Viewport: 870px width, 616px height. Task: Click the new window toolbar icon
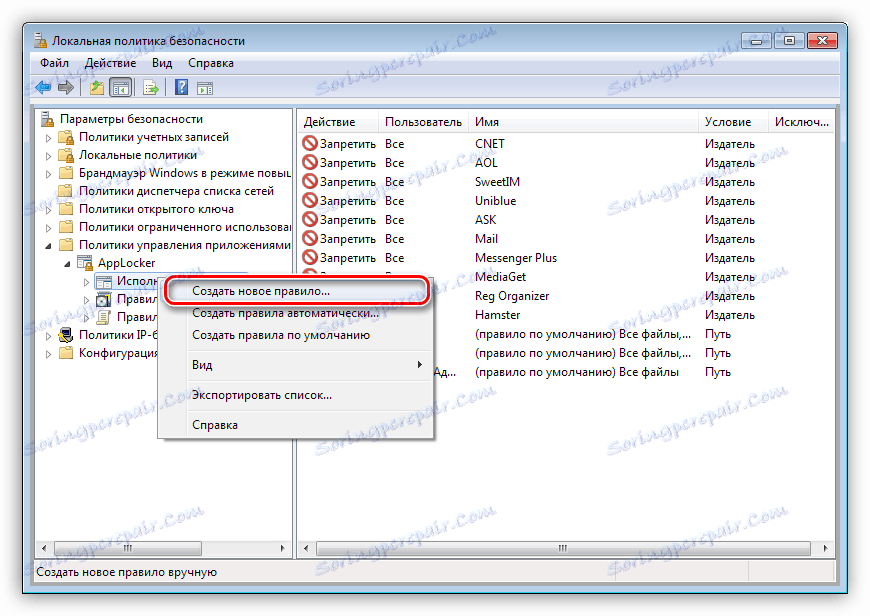pos(203,87)
